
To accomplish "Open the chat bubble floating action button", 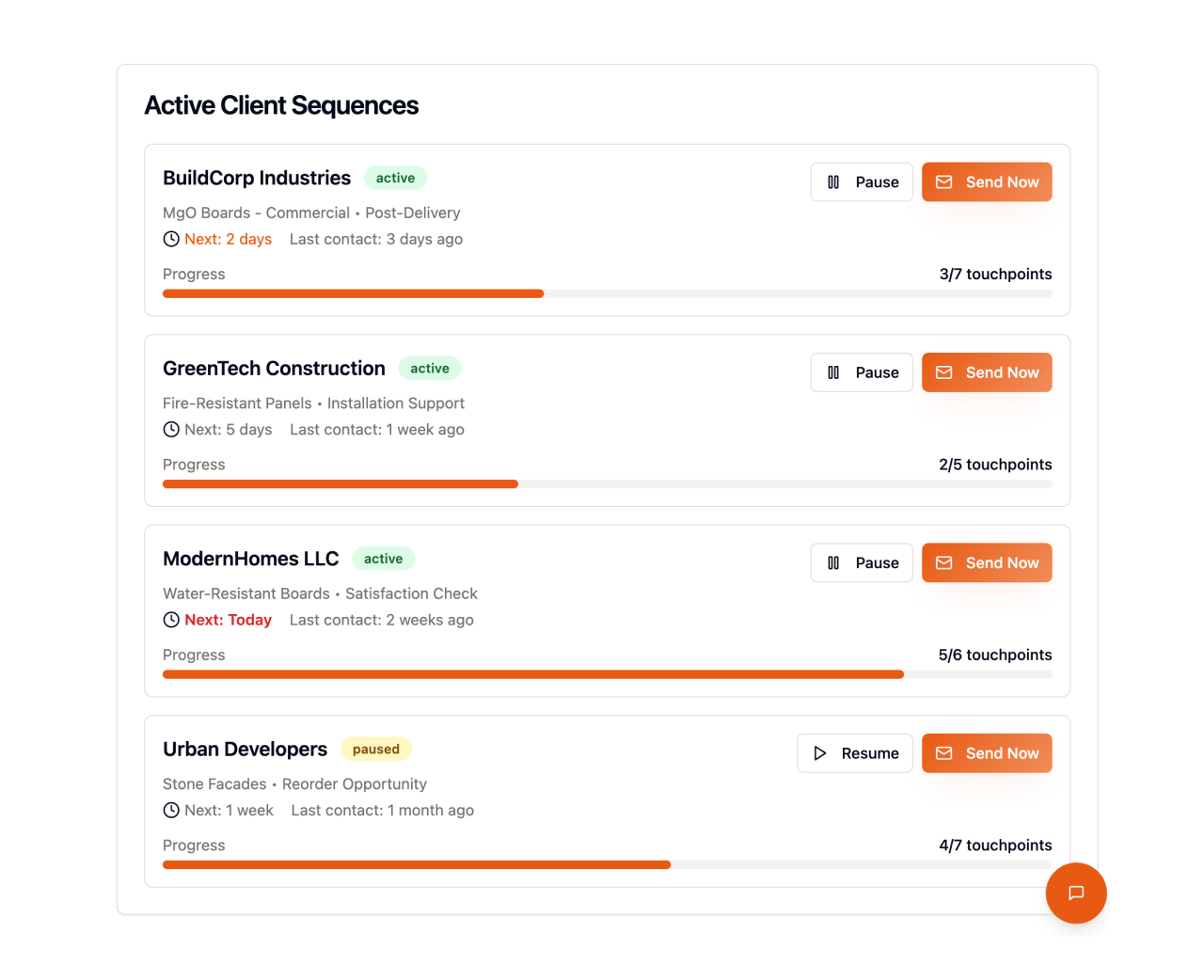I will [1076, 893].
